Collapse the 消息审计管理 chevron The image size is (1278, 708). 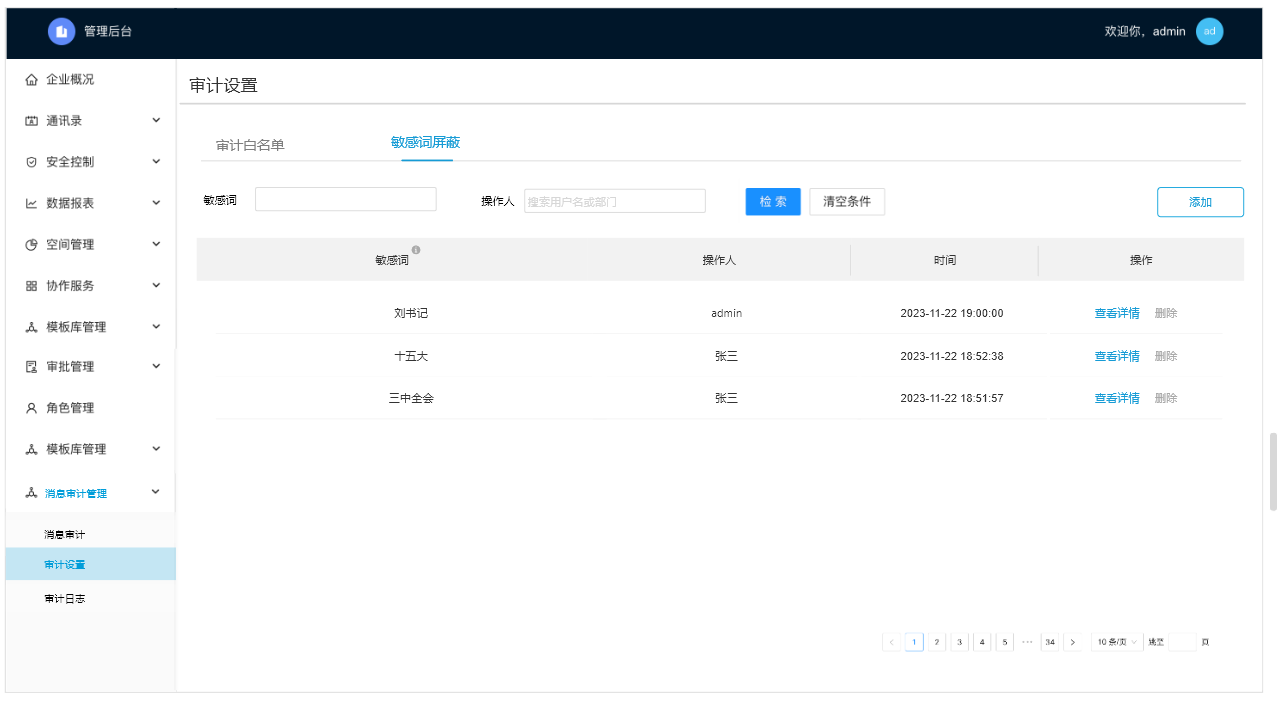click(156, 491)
